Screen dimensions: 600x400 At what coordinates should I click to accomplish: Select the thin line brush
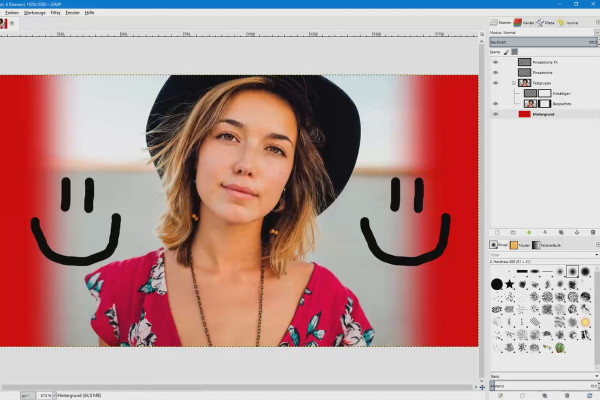point(547,271)
